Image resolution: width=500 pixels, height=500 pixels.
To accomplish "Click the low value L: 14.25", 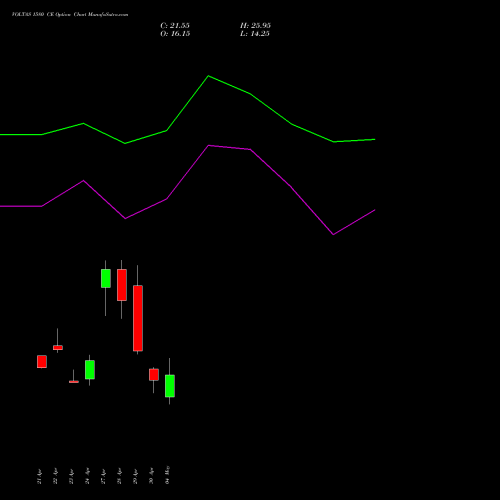I will point(255,34).
